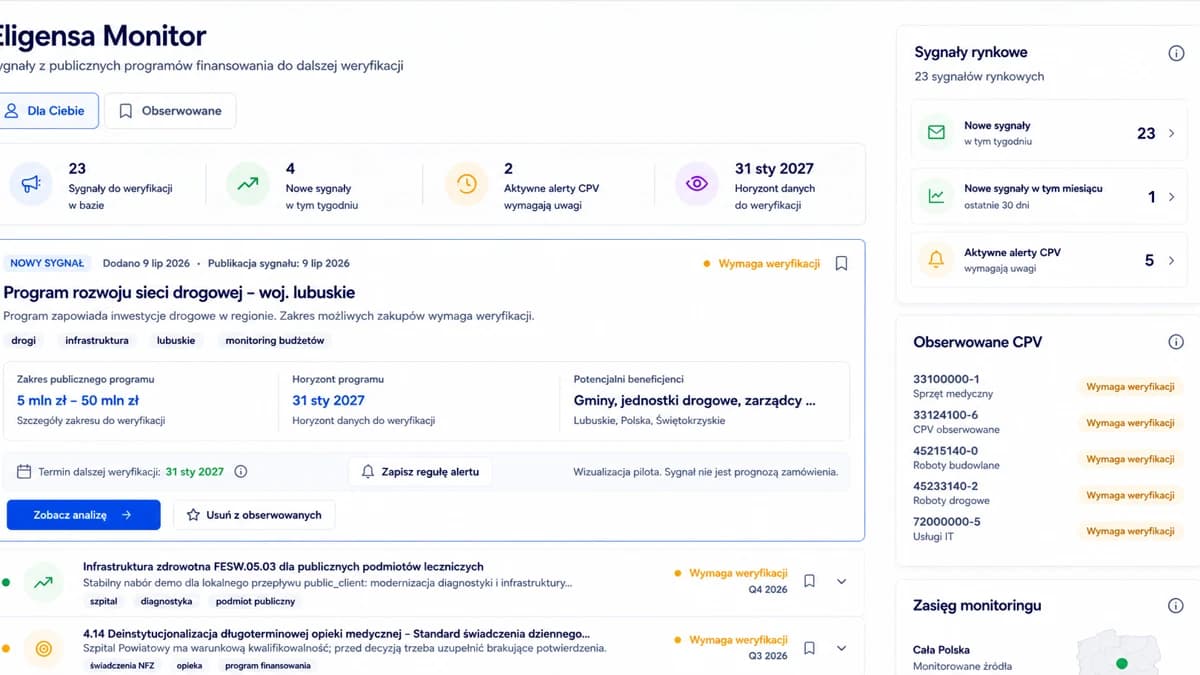Select the świadczenia NFZ tag
The image size is (1200, 675).
coord(120,665)
